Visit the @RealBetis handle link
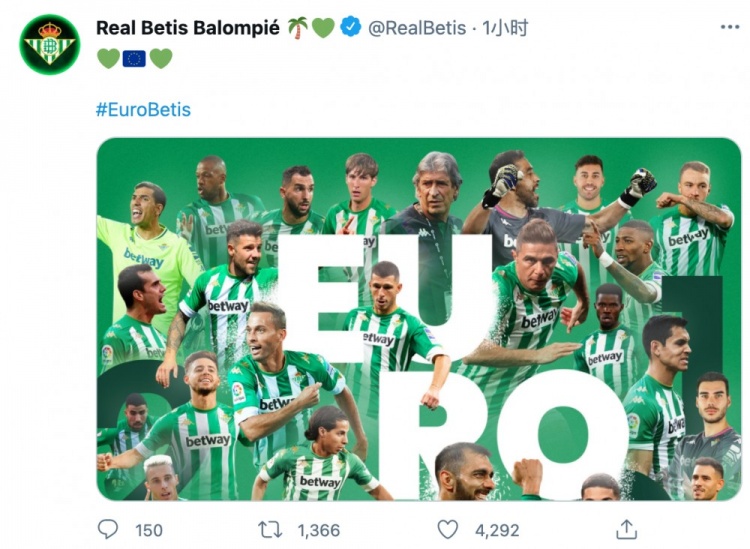 (x=417, y=28)
